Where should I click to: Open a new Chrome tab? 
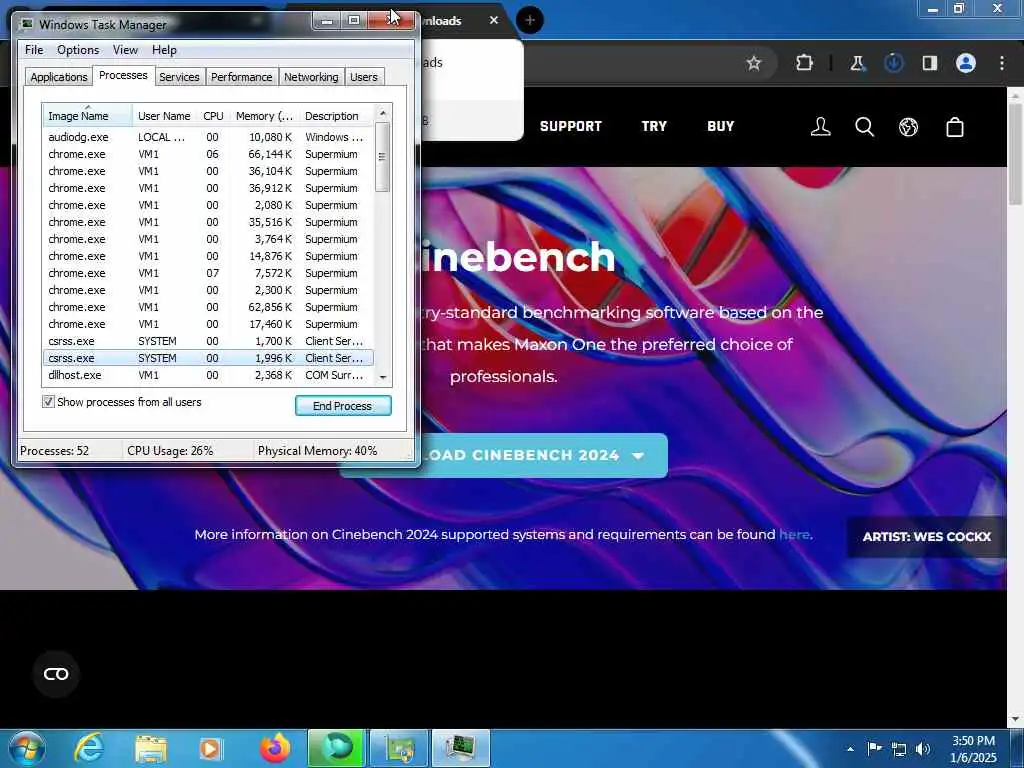530,20
